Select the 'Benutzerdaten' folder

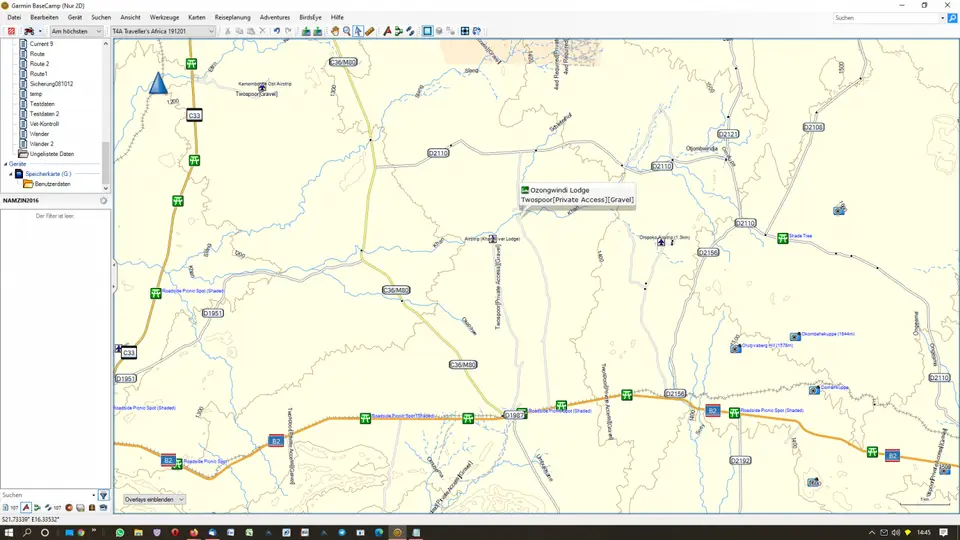[52, 184]
